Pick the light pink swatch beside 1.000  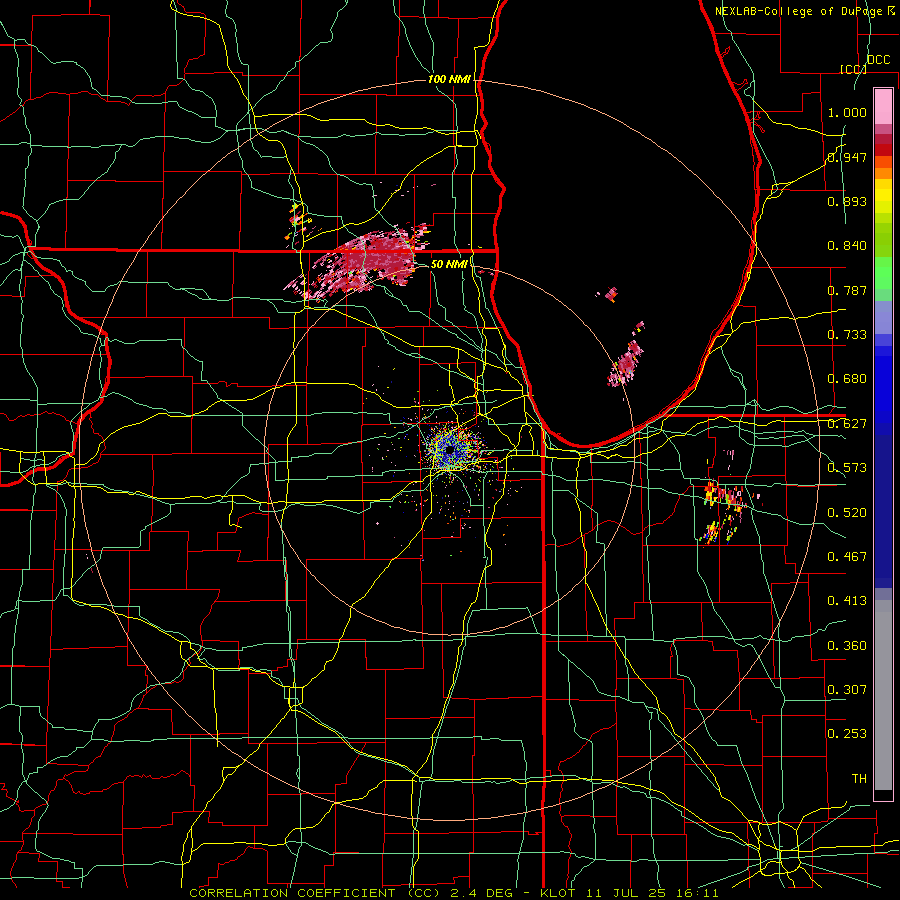883,107
